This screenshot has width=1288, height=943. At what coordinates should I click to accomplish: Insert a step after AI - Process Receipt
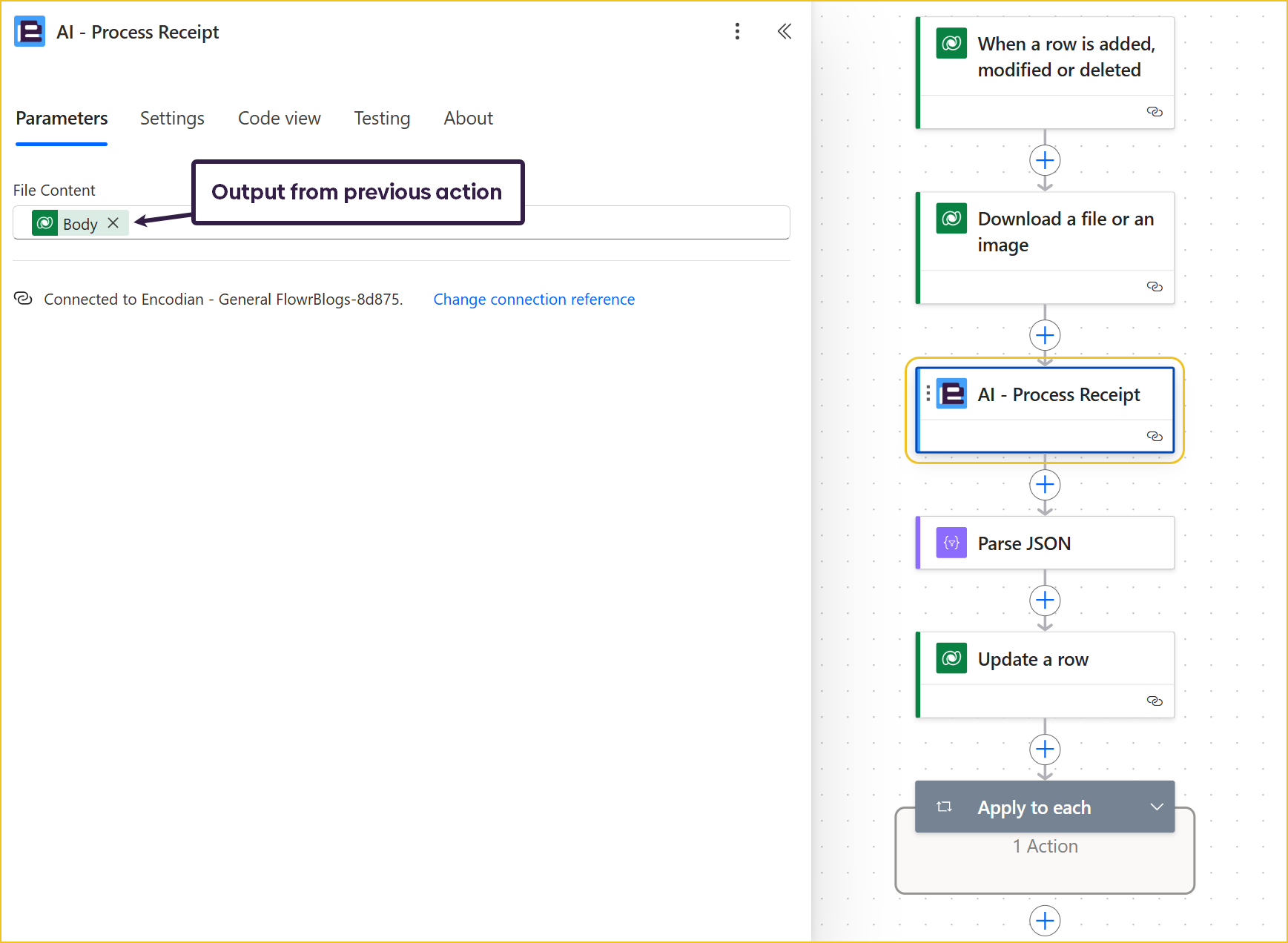(1045, 485)
